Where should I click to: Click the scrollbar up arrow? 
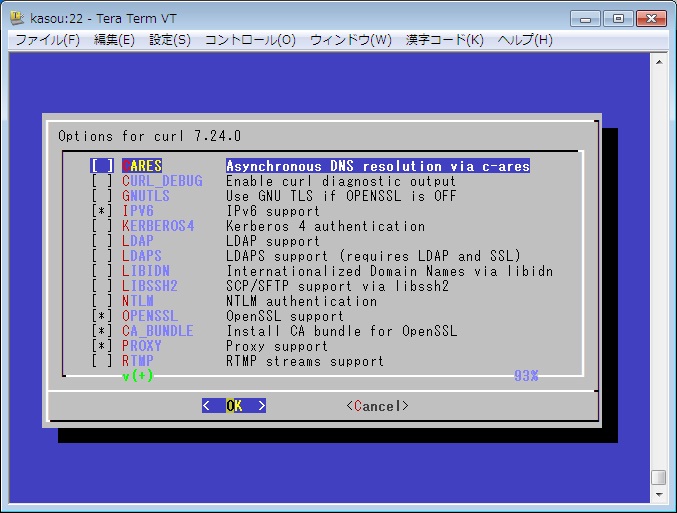click(x=658, y=63)
